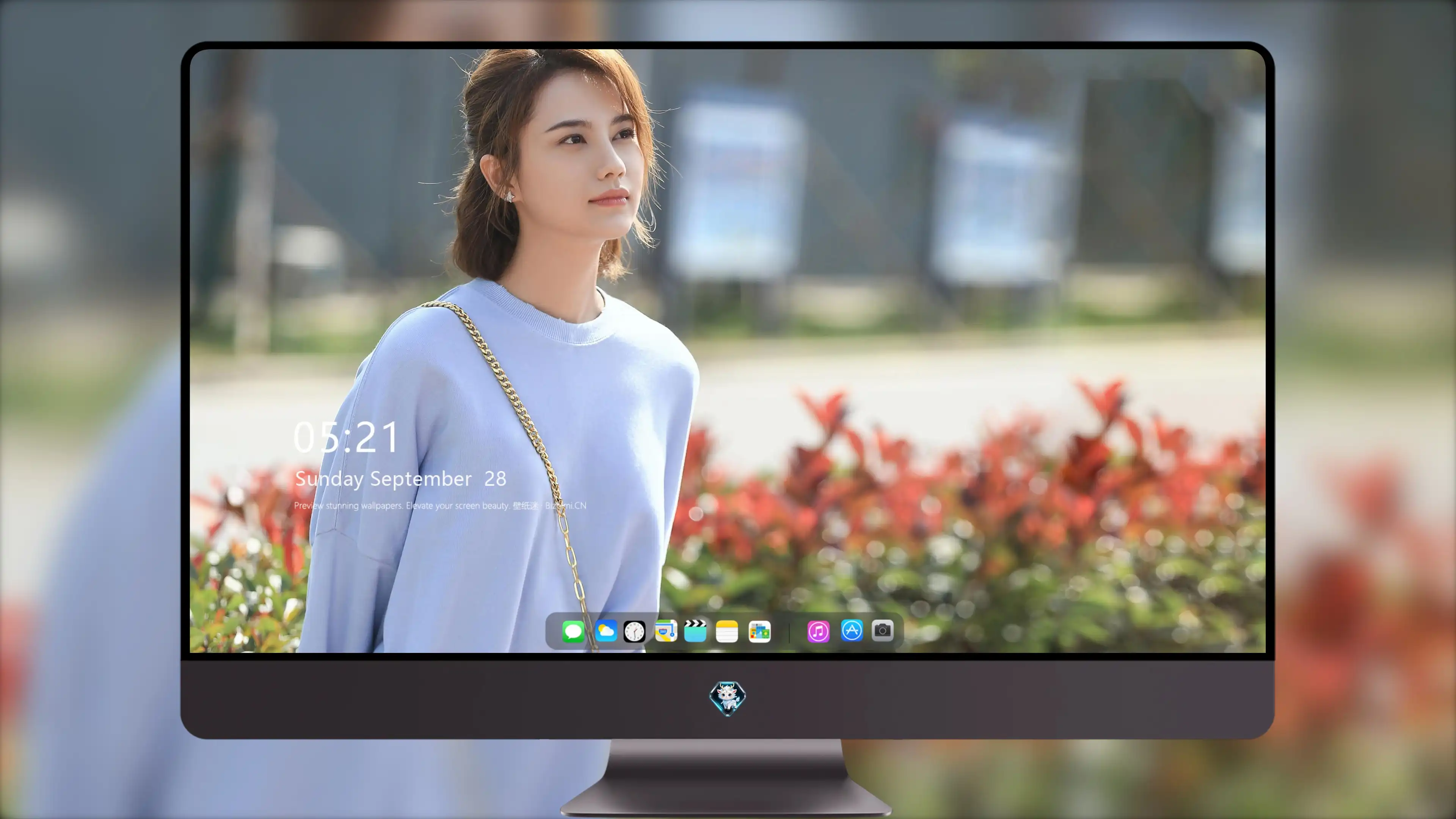The height and width of the screenshot is (819, 1456).
Task: Launch the iTunes Store music app
Action: click(x=819, y=631)
